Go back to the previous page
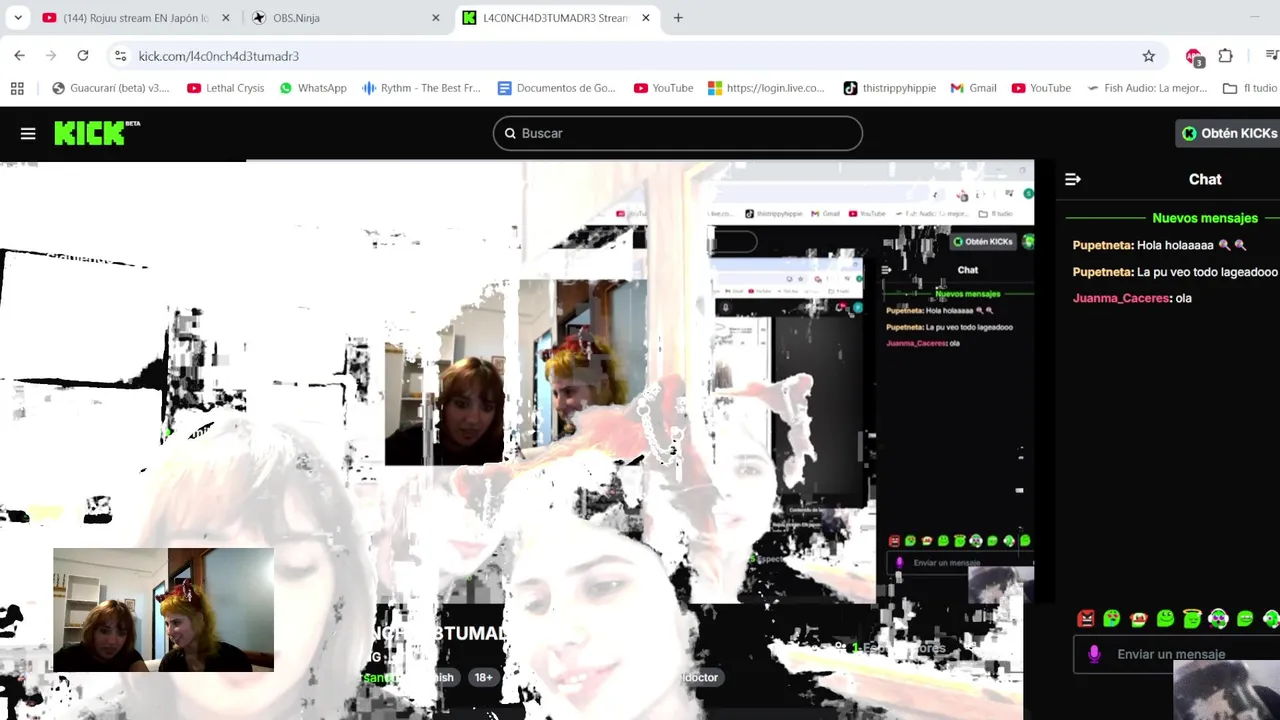The width and height of the screenshot is (1280, 720). point(20,56)
